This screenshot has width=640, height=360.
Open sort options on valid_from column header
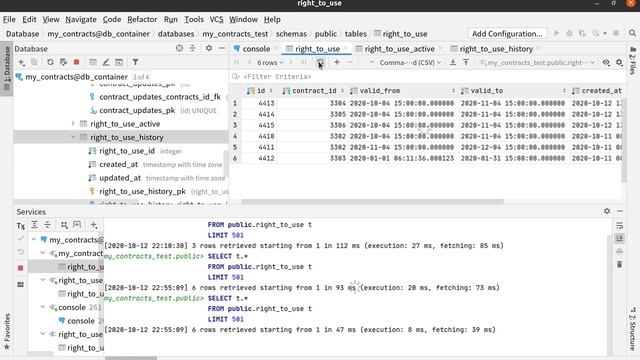click(453, 91)
